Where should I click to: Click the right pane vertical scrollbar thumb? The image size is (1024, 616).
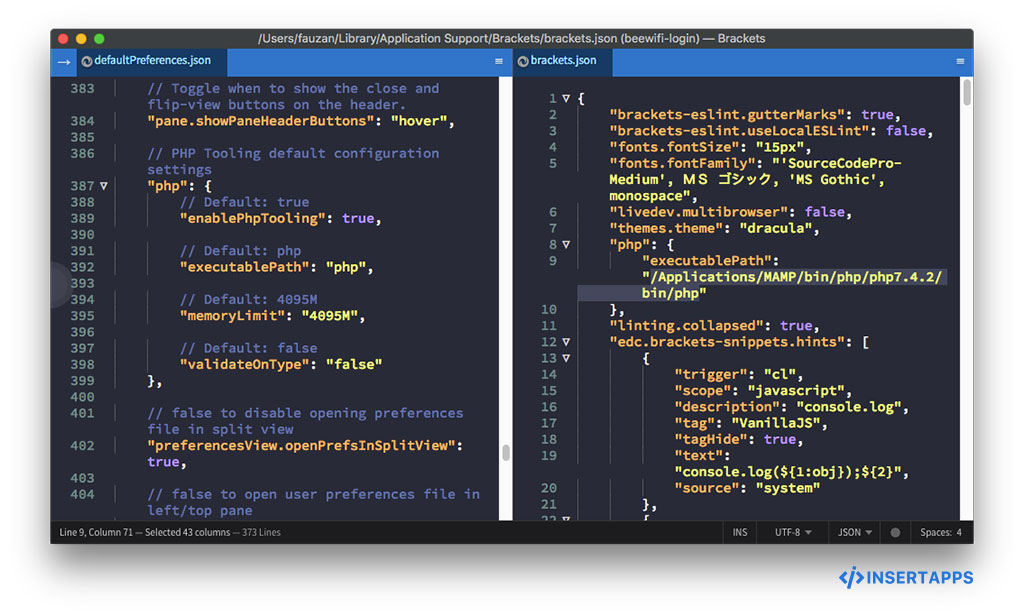(x=967, y=91)
